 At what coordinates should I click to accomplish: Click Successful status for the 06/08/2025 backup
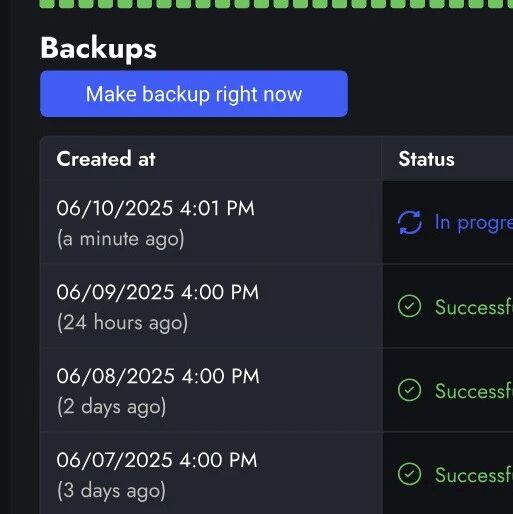pos(474,391)
